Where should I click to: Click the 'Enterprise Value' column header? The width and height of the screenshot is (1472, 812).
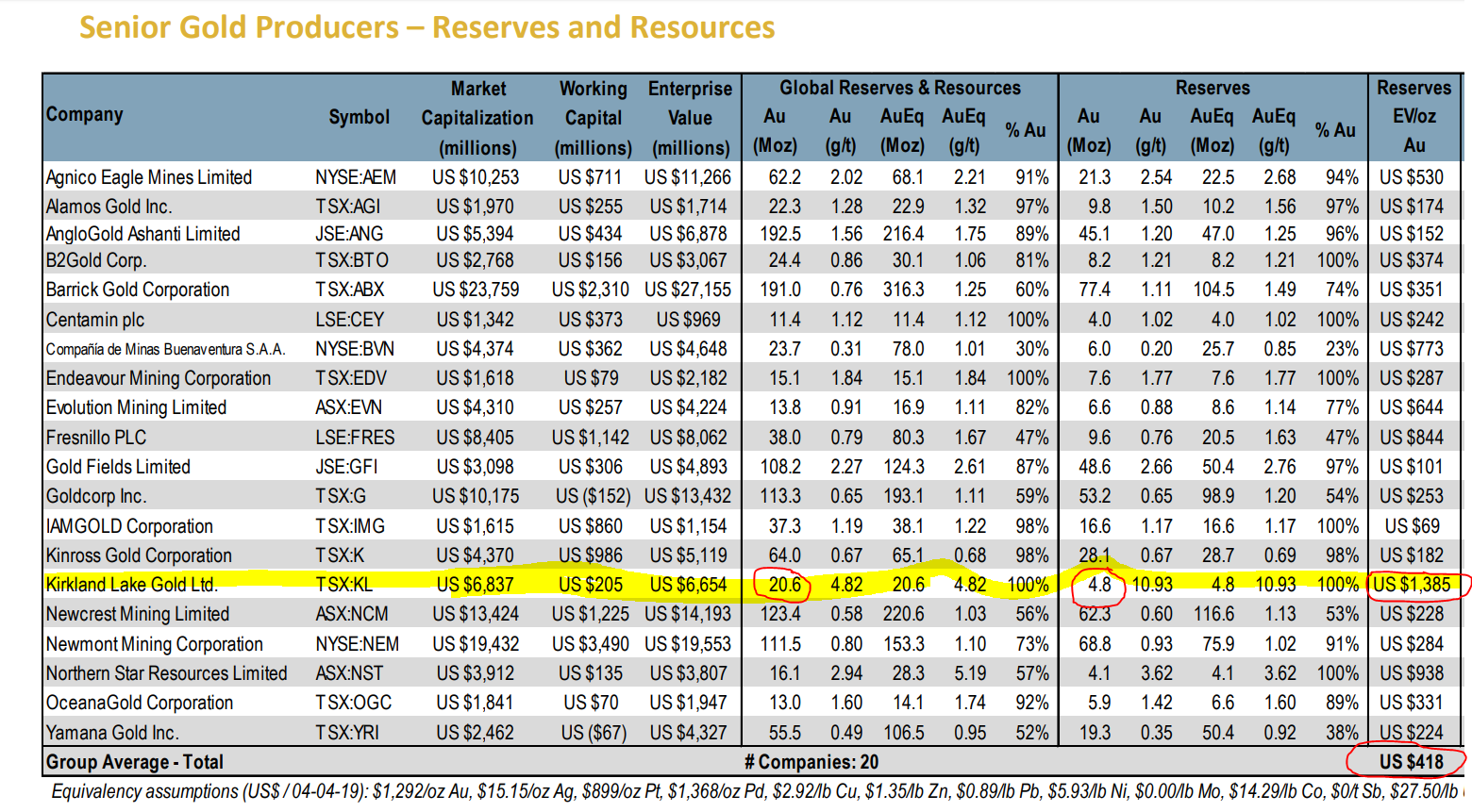(x=690, y=118)
